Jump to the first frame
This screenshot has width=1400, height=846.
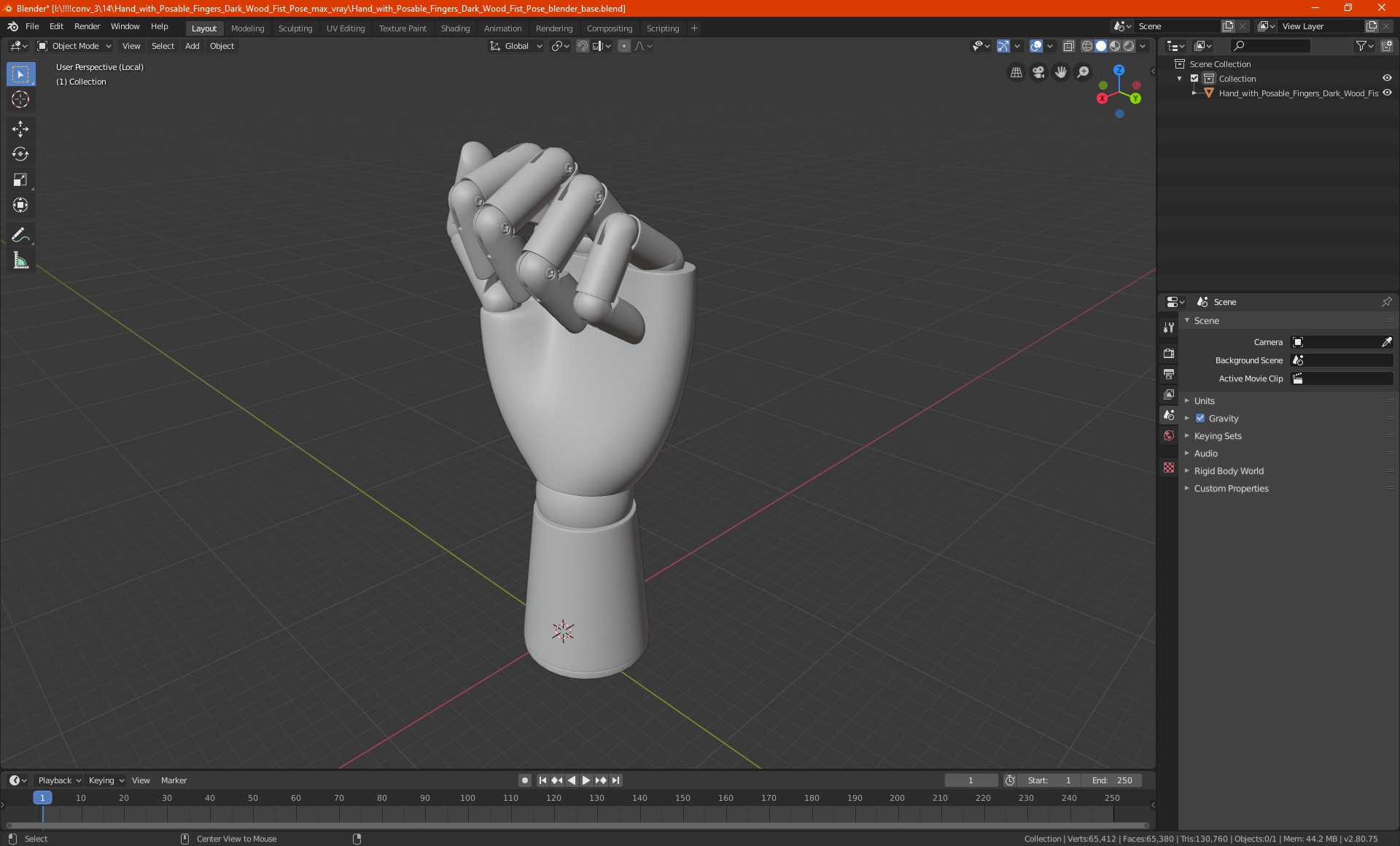pos(542,780)
